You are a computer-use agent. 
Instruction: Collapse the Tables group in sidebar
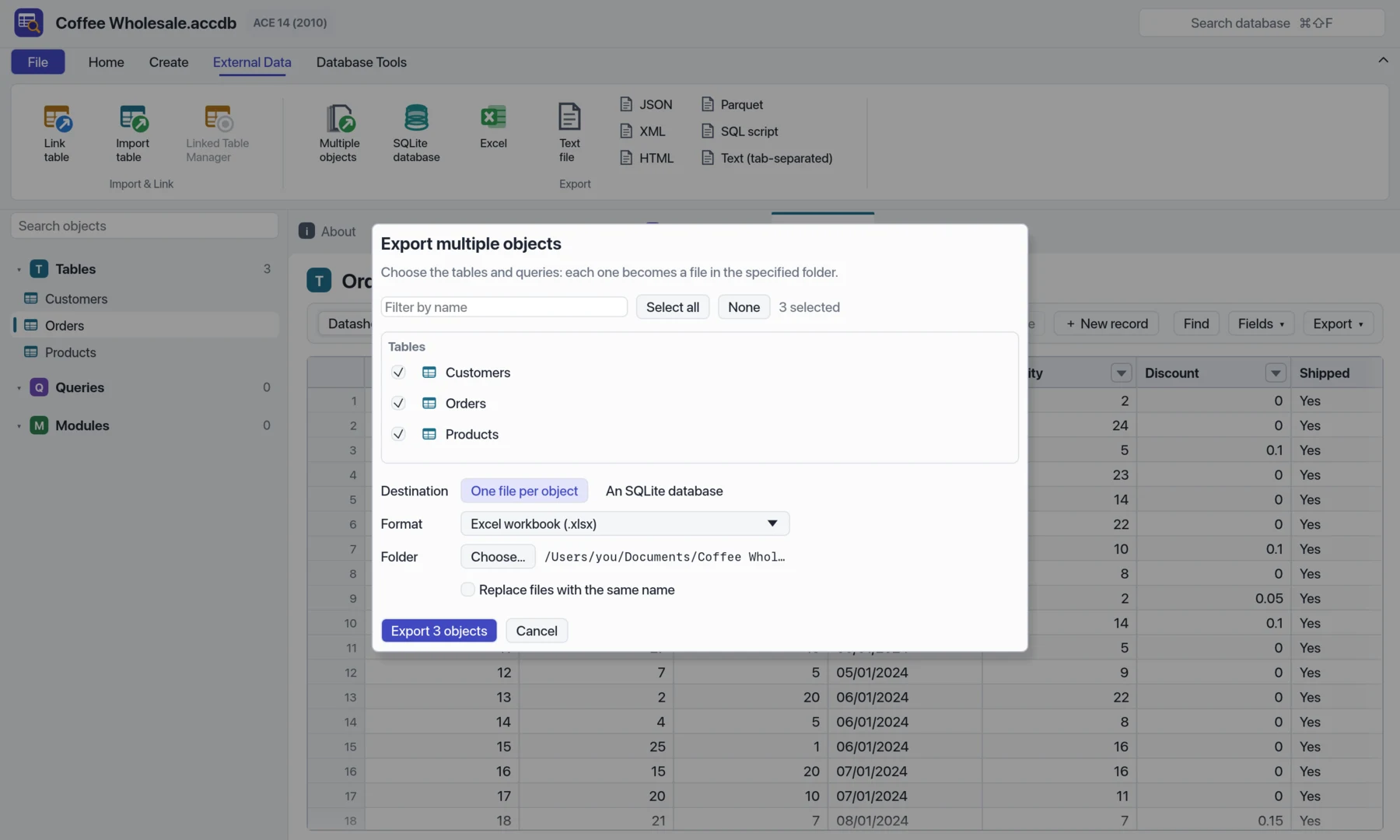[x=19, y=269]
